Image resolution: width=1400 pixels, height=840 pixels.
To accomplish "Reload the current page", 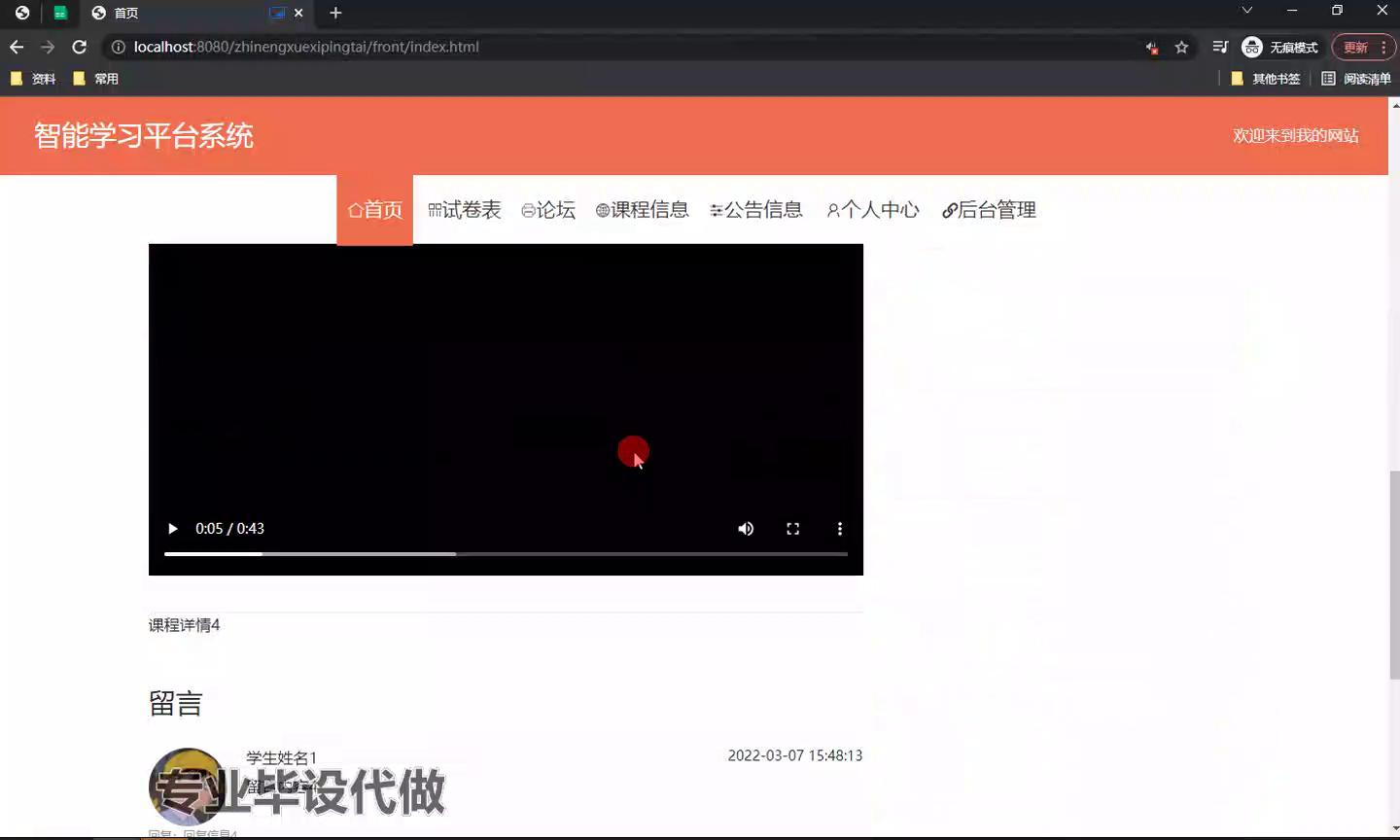I will point(80,47).
